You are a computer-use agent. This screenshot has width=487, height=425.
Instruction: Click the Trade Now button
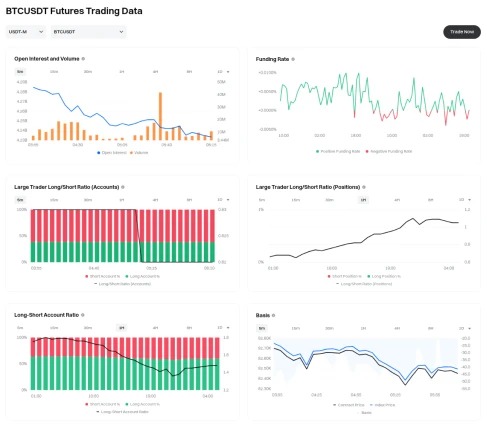(x=462, y=32)
